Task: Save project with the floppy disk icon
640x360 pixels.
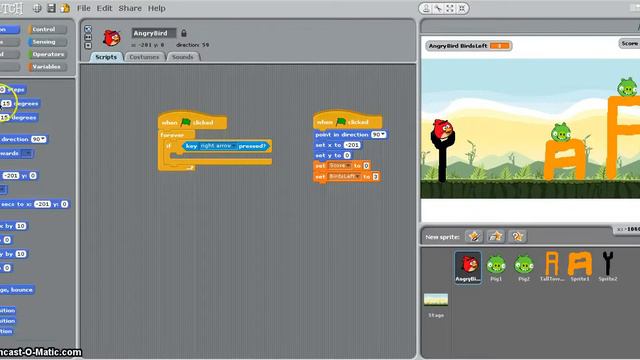Action: pos(51,8)
